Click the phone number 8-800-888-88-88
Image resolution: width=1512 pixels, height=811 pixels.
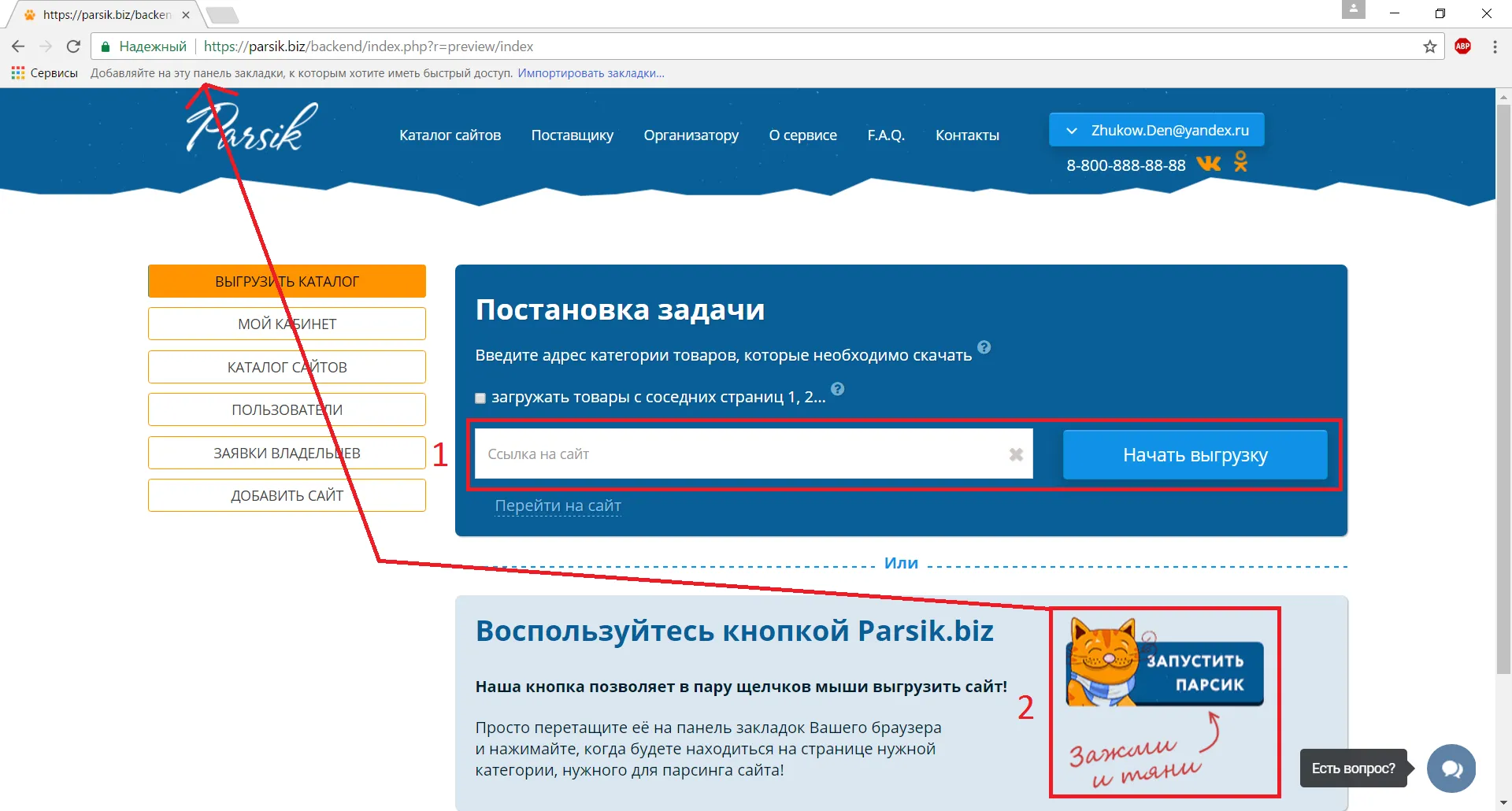click(1125, 165)
